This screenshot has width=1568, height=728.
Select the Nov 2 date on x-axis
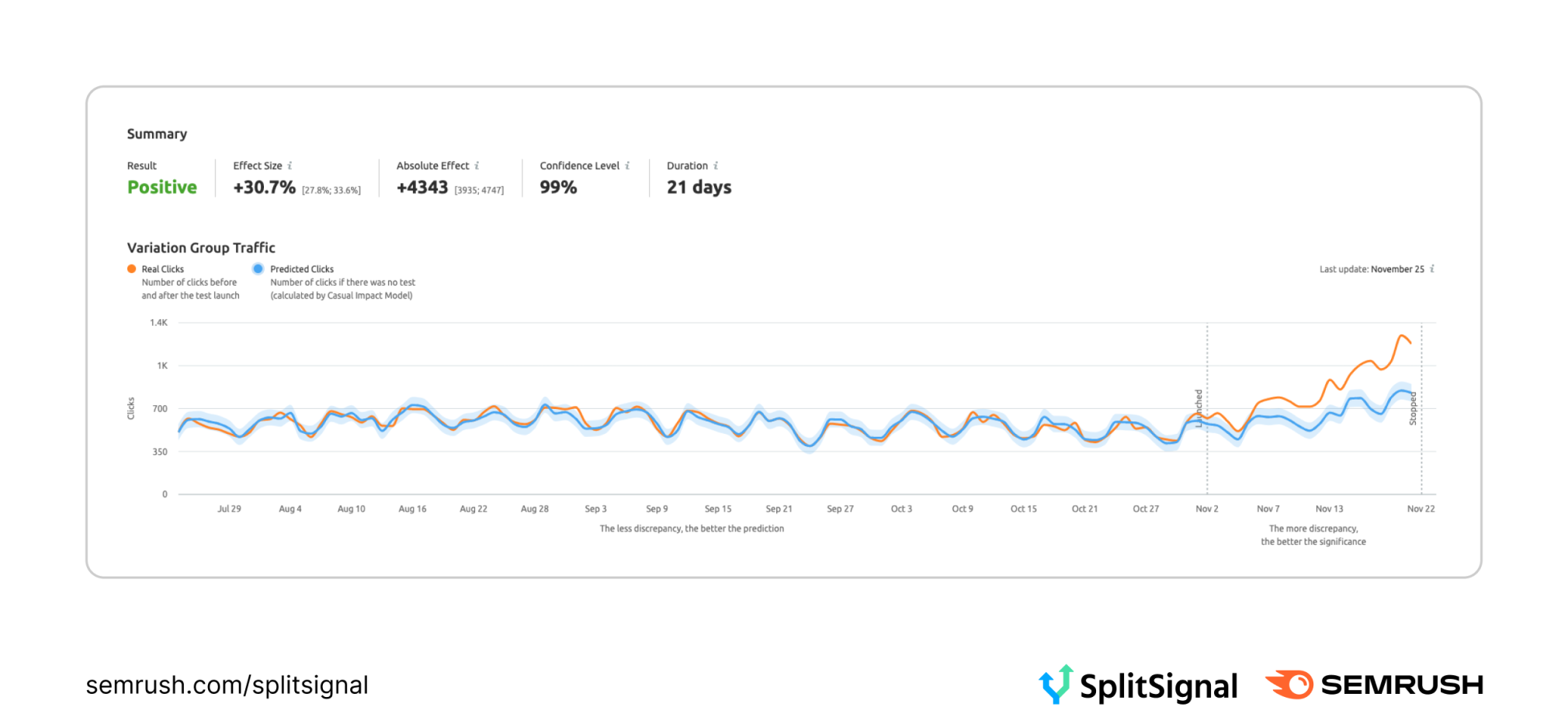click(1206, 509)
